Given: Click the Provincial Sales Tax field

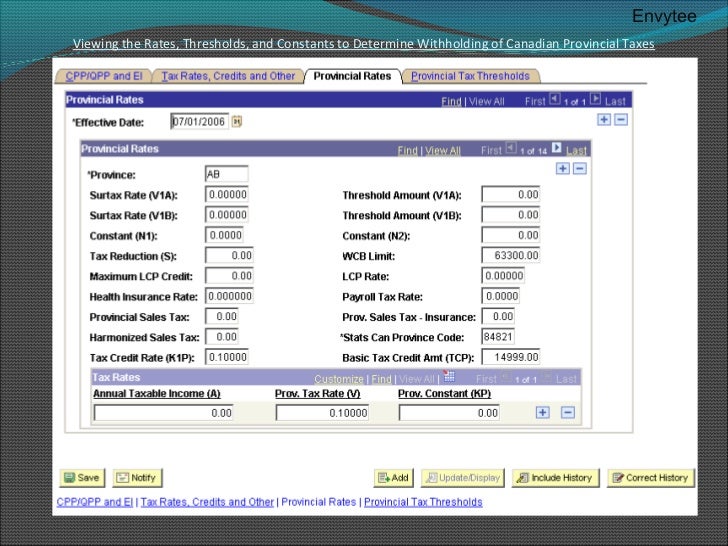Looking at the screenshot, I should click(221, 317).
